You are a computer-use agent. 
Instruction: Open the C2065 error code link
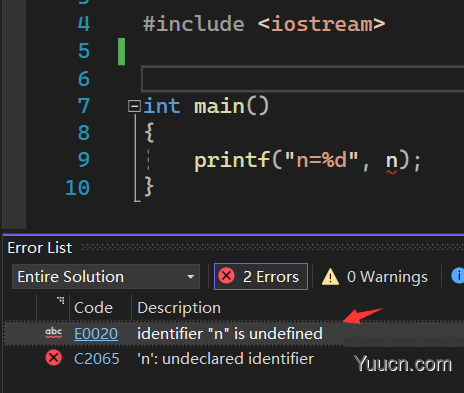[97, 359]
